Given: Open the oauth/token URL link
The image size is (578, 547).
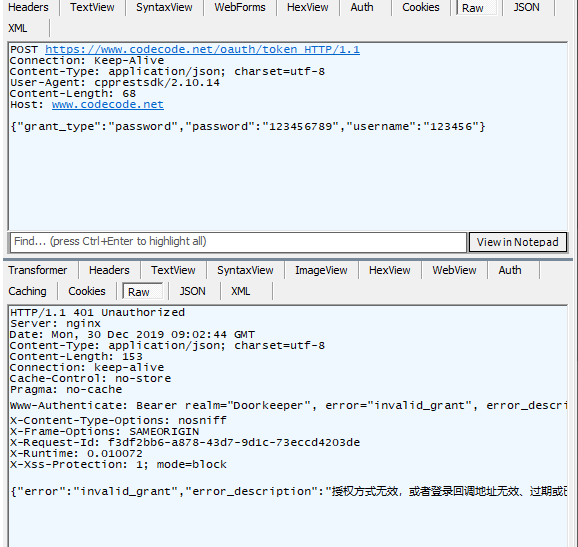Looking at the screenshot, I should pyautogui.click(x=202, y=49).
